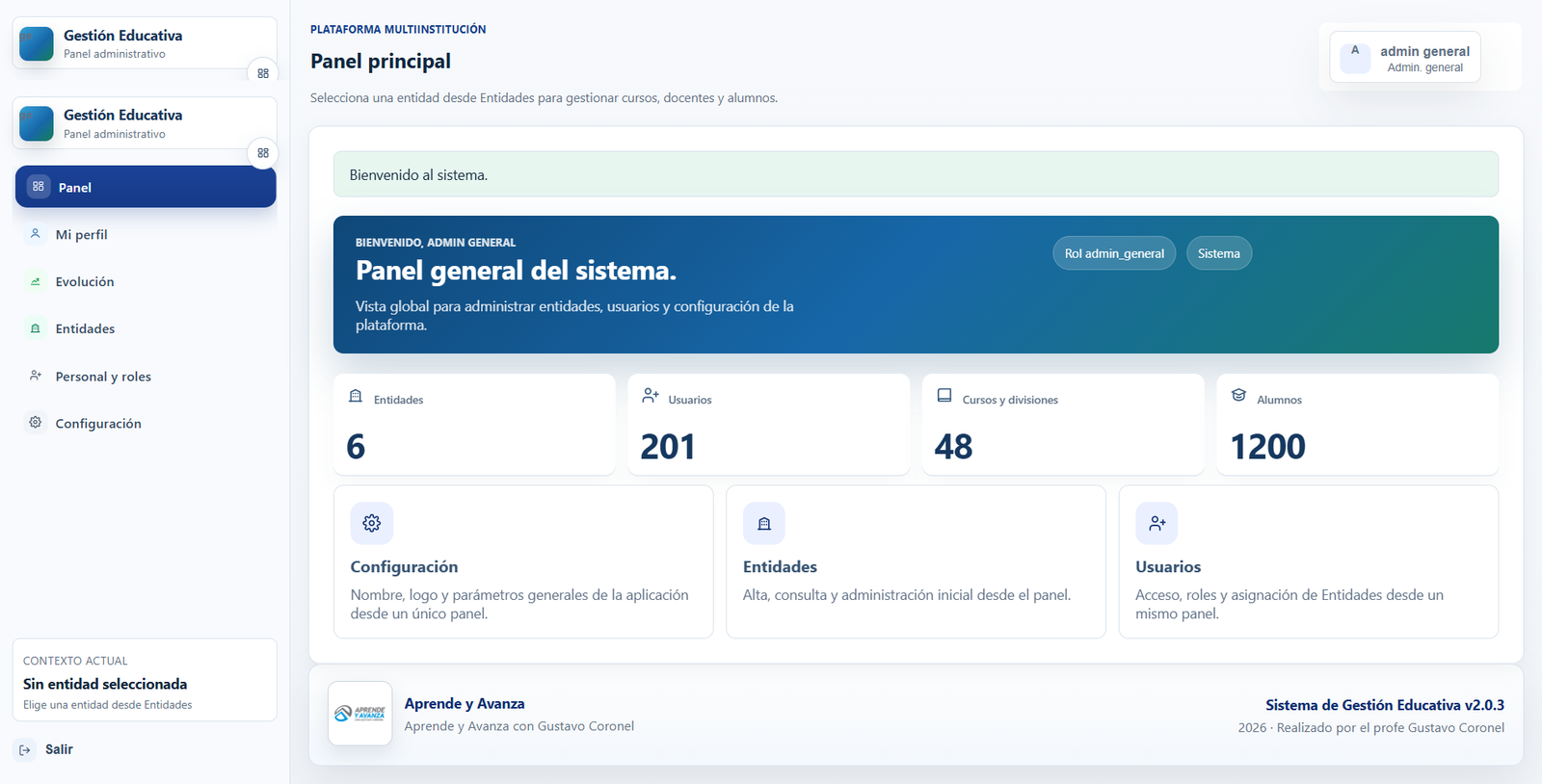Click the Configuración card gear icon

[x=372, y=523]
